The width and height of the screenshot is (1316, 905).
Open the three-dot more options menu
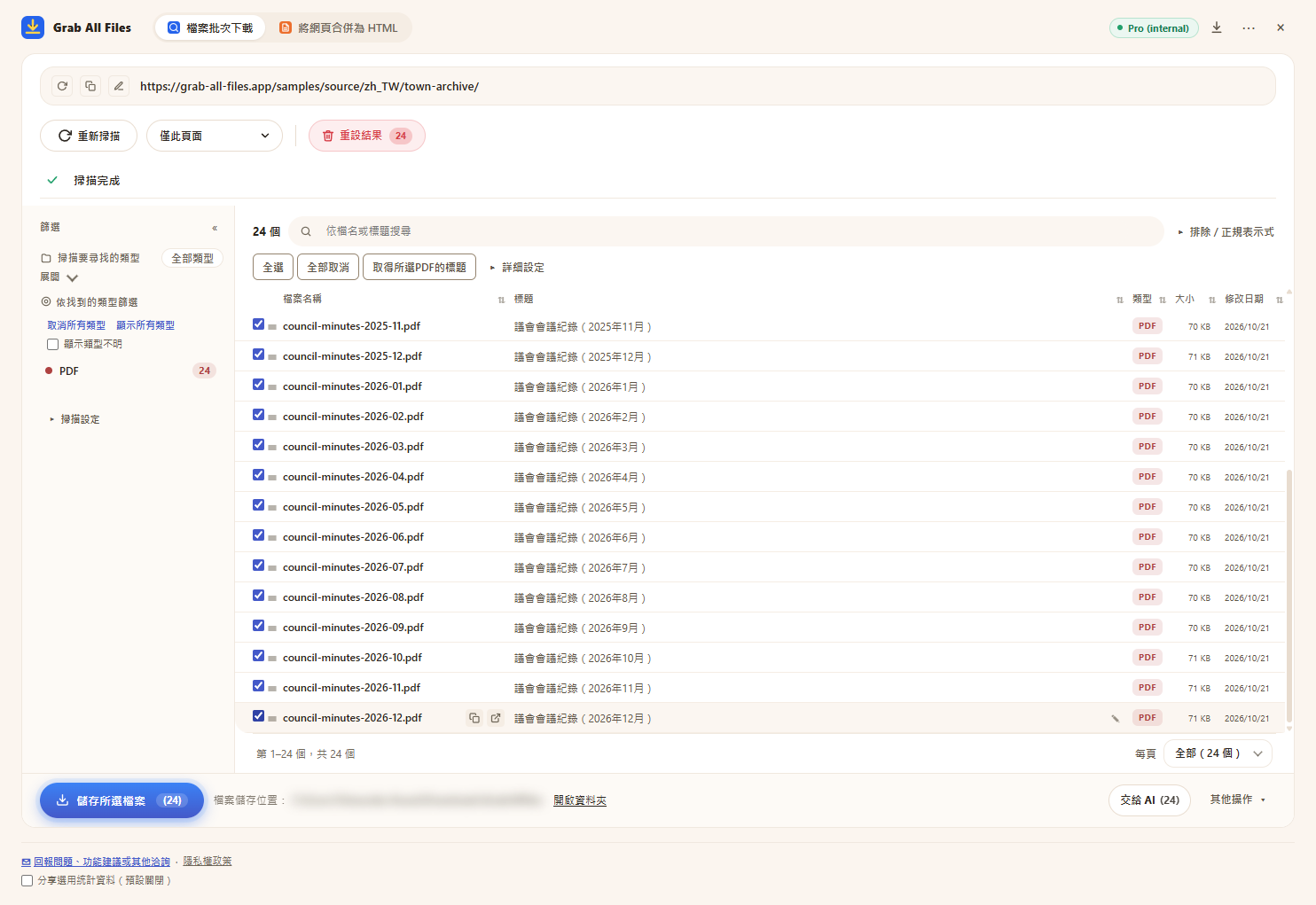1249,27
